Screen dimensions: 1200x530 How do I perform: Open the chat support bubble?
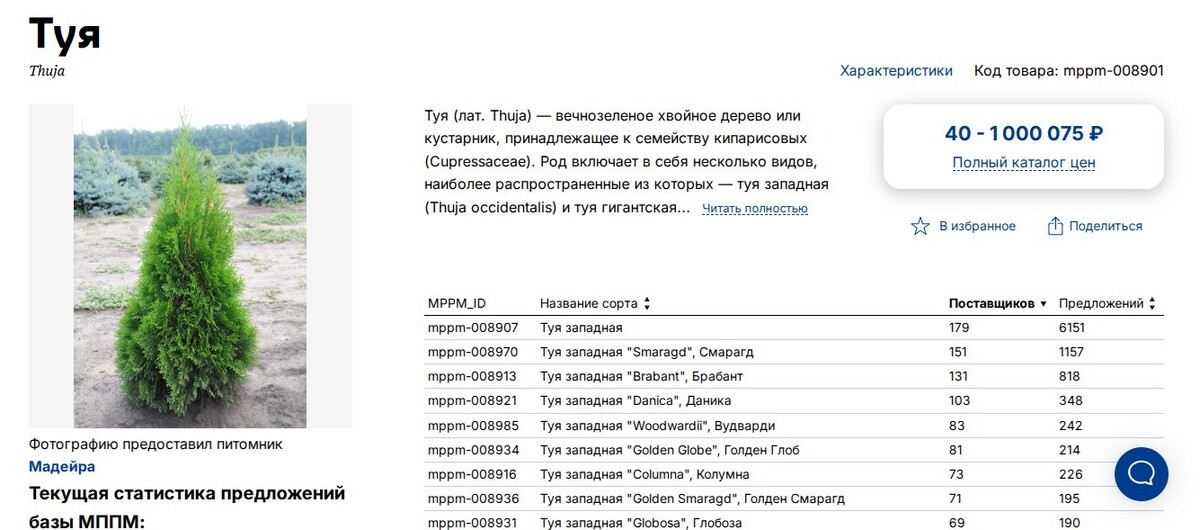pos(1141,474)
